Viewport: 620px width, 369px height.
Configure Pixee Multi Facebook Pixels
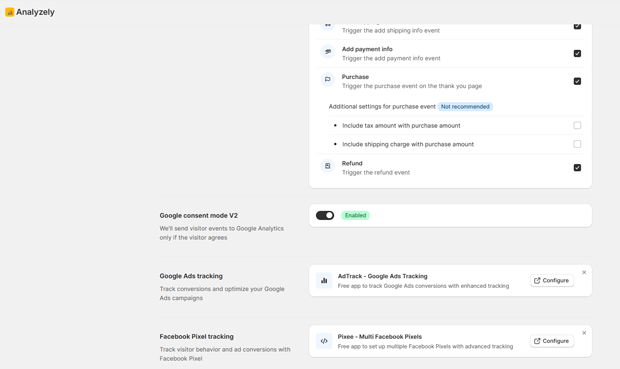(x=552, y=341)
